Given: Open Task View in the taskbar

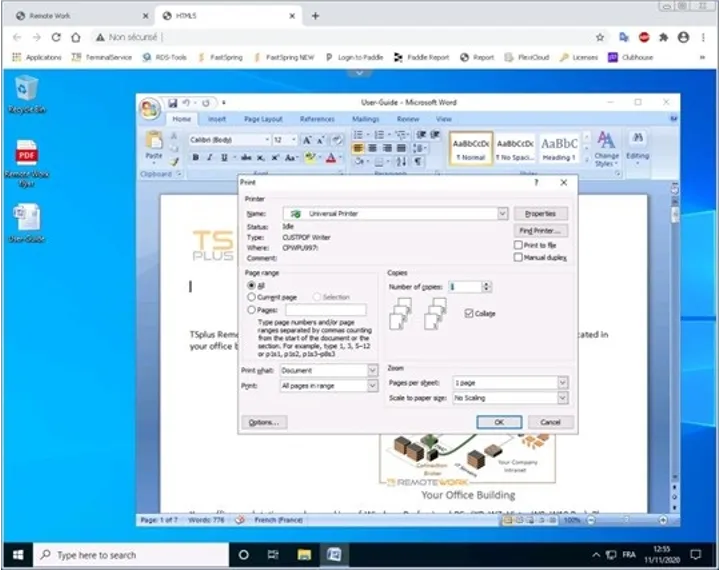Looking at the screenshot, I should click(273, 555).
